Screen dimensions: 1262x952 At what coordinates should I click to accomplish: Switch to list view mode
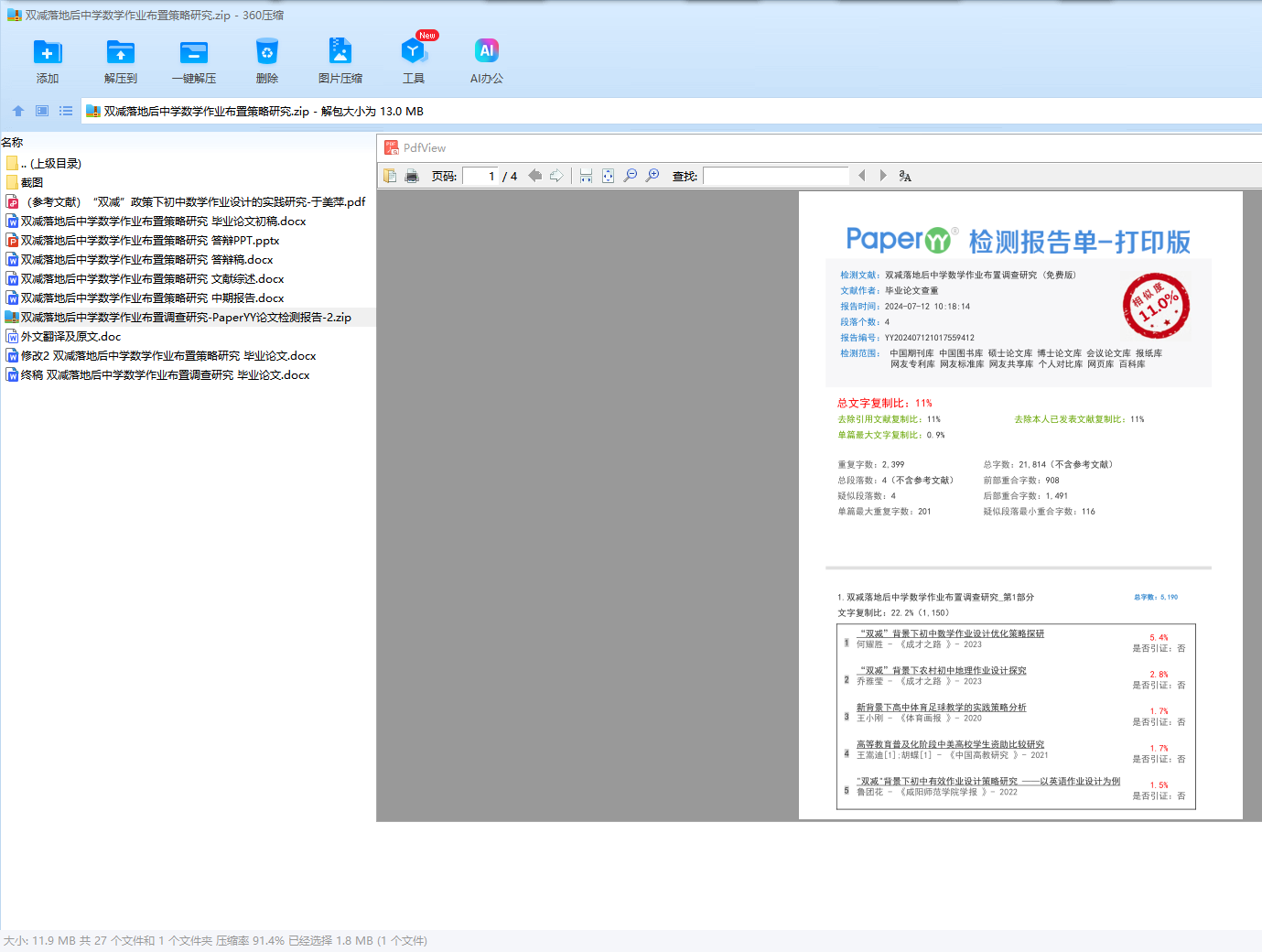click(66, 111)
